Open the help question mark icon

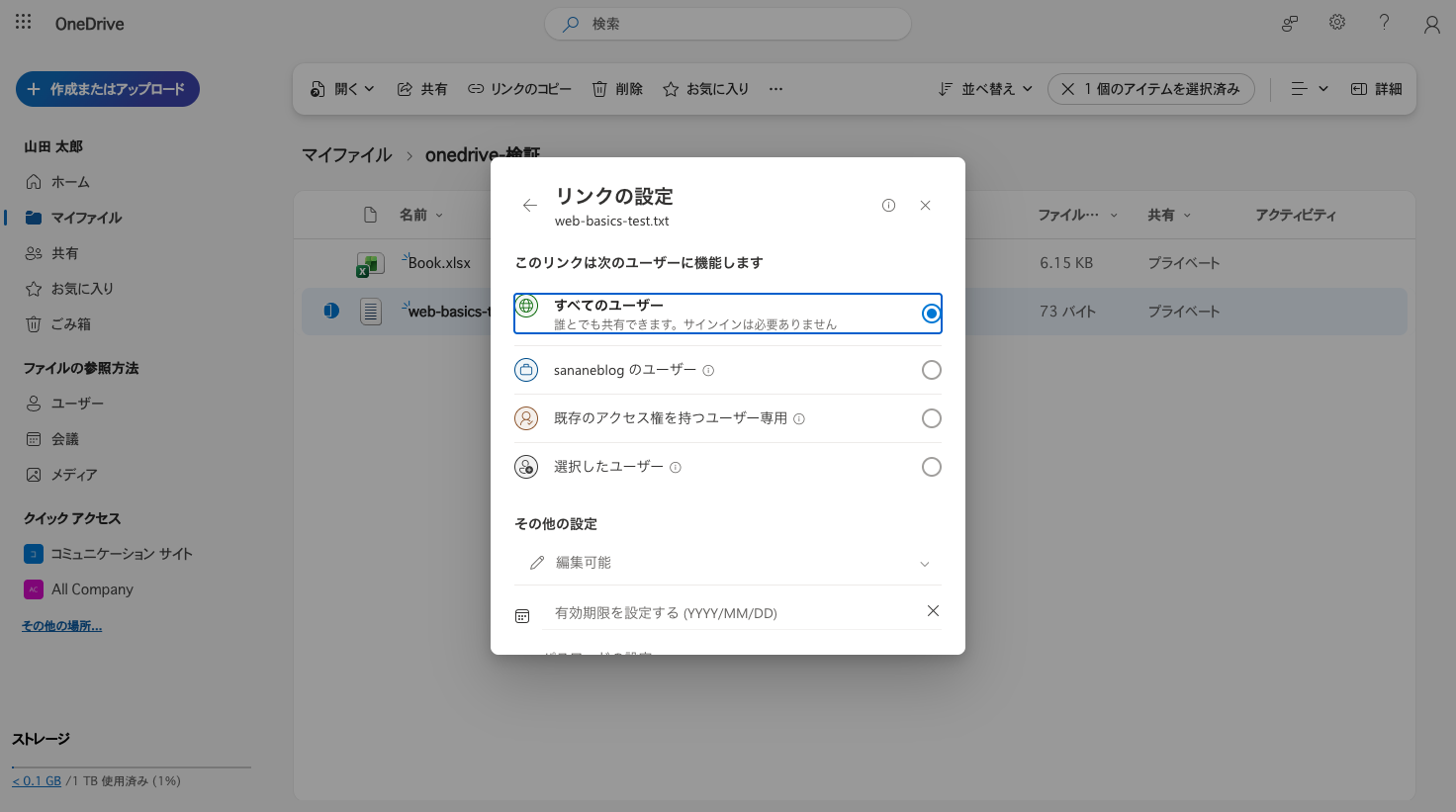[x=1384, y=23]
